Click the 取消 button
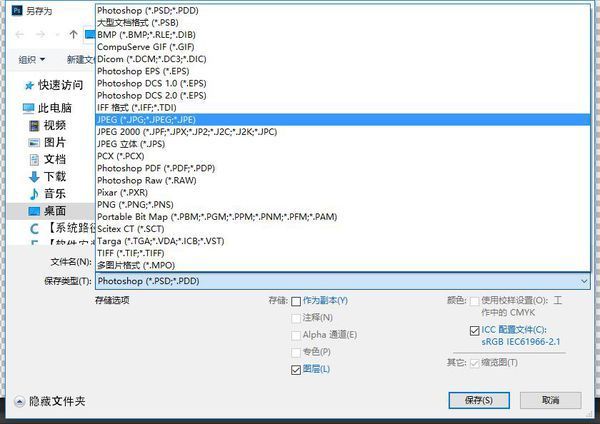This screenshot has width=600, height=424. [549, 400]
